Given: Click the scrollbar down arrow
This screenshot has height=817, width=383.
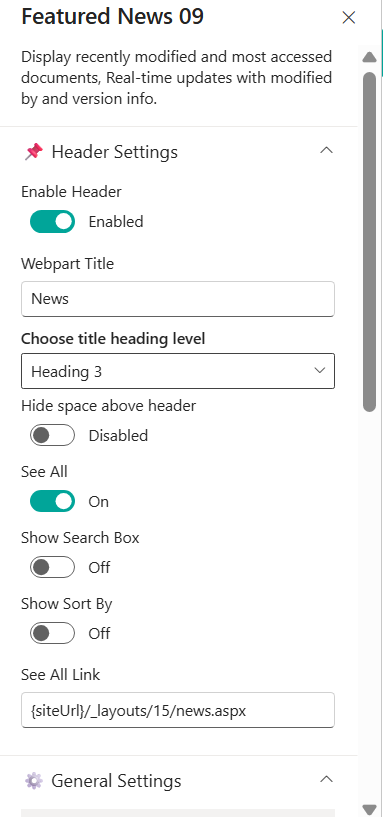Looking at the screenshot, I should [369, 810].
